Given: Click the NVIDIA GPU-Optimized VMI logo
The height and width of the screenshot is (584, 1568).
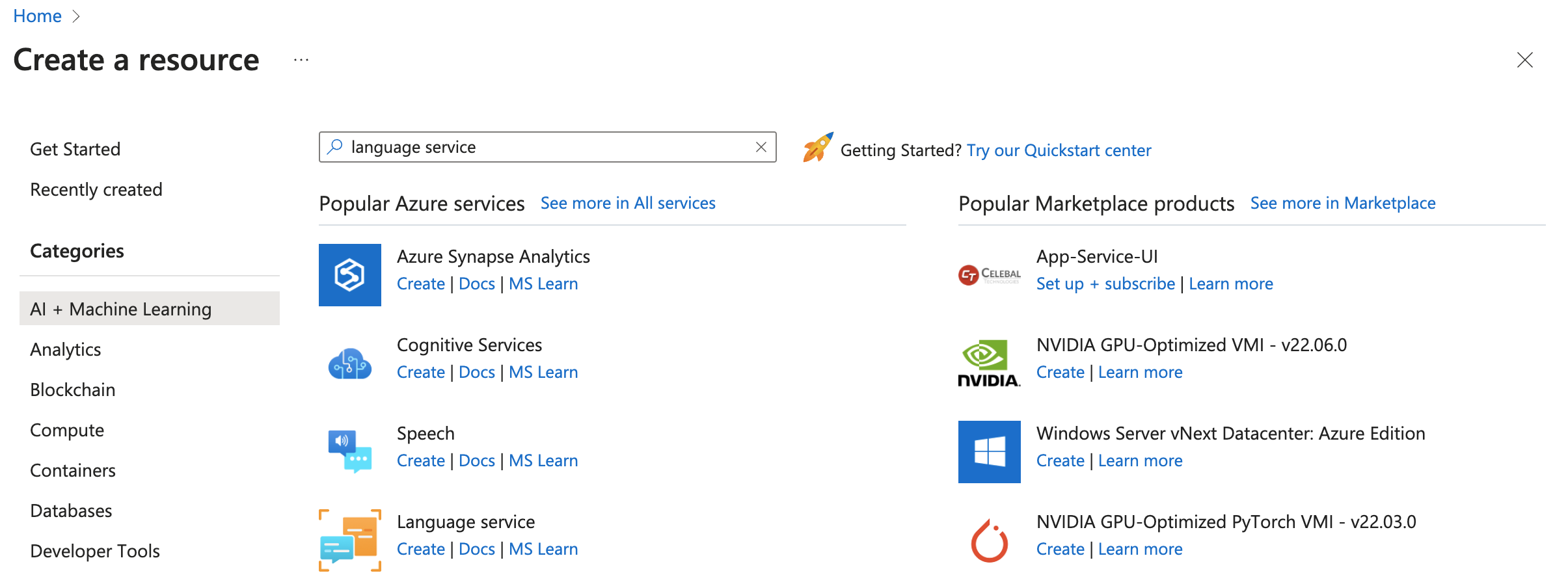Looking at the screenshot, I should click(x=989, y=363).
